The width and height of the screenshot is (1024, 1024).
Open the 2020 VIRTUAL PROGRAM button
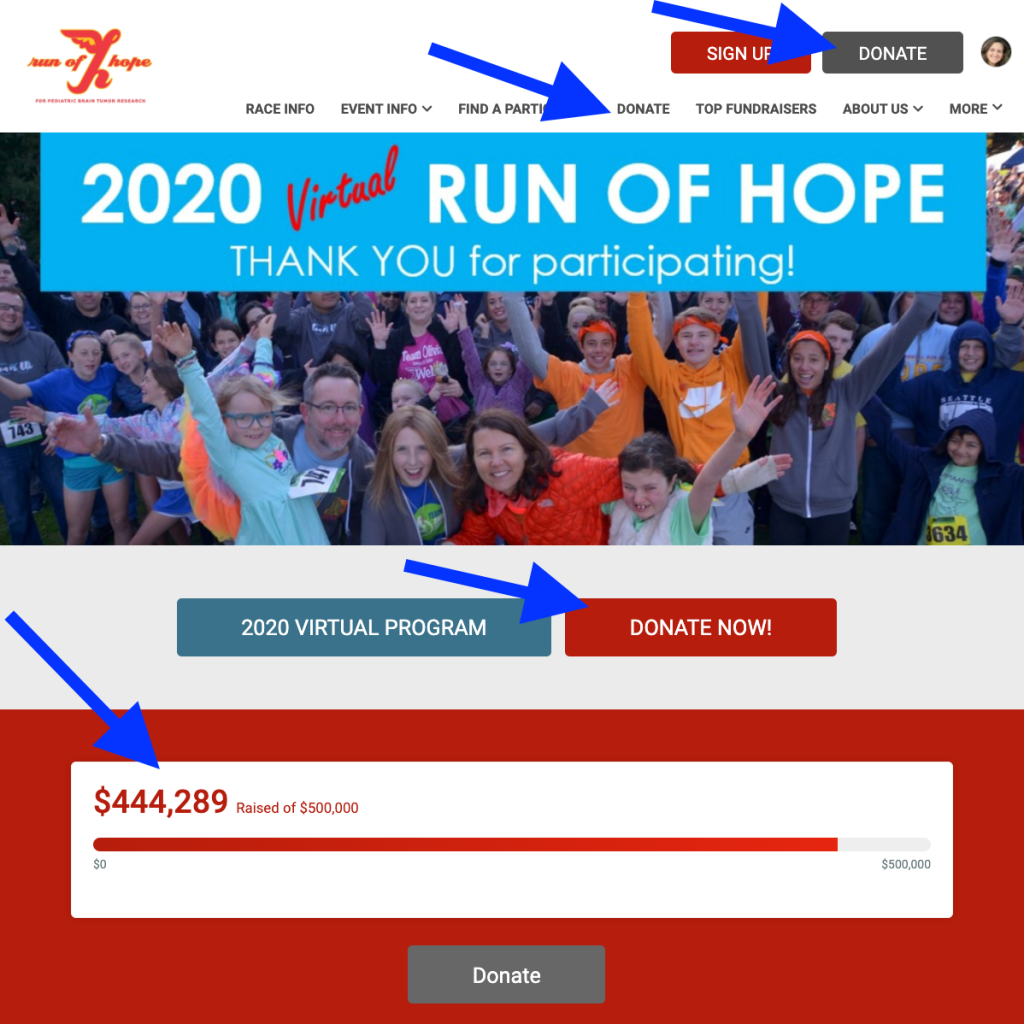pos(364,627)
